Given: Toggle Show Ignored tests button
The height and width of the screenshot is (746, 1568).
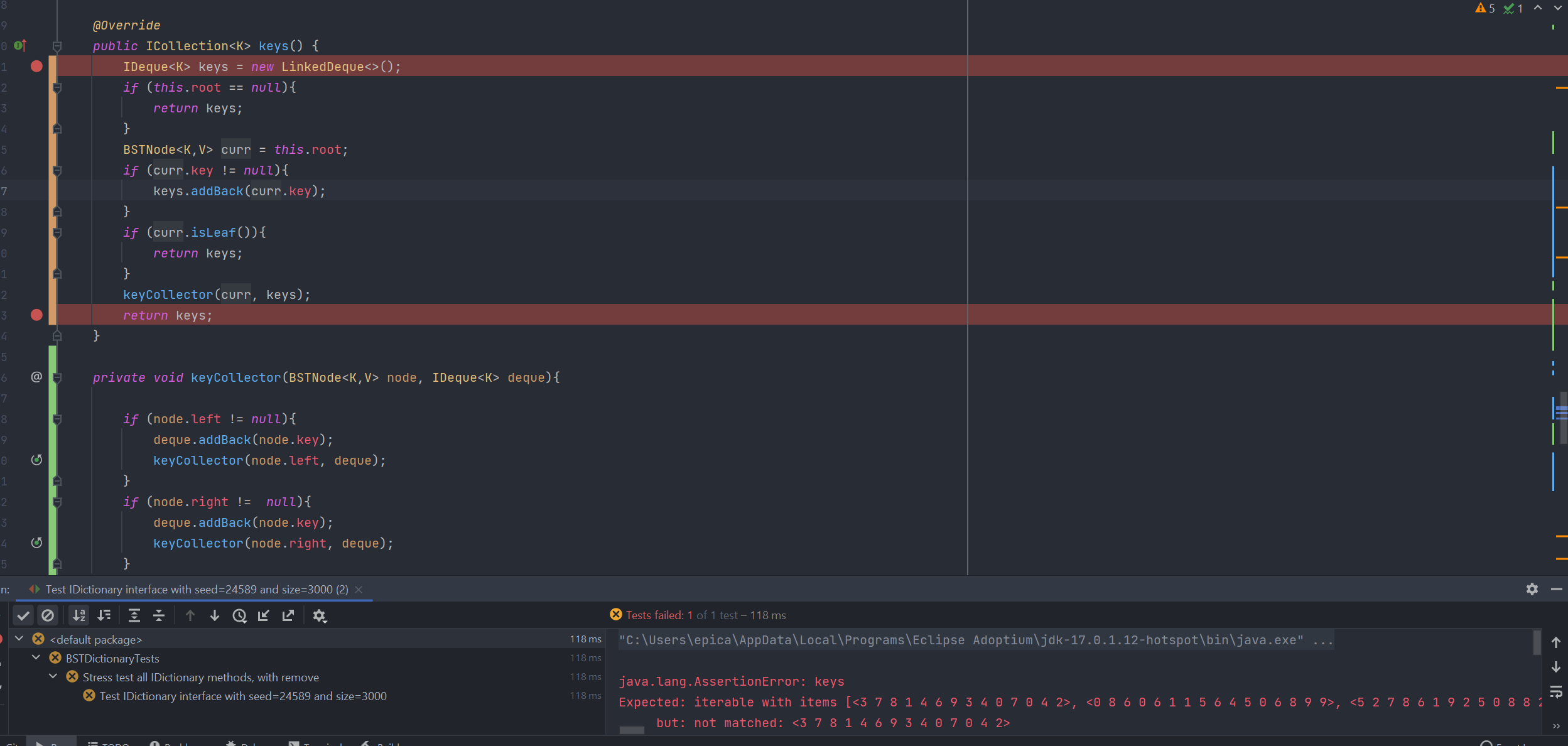Looking at the screenshot, I should click(x=48, y=615).
